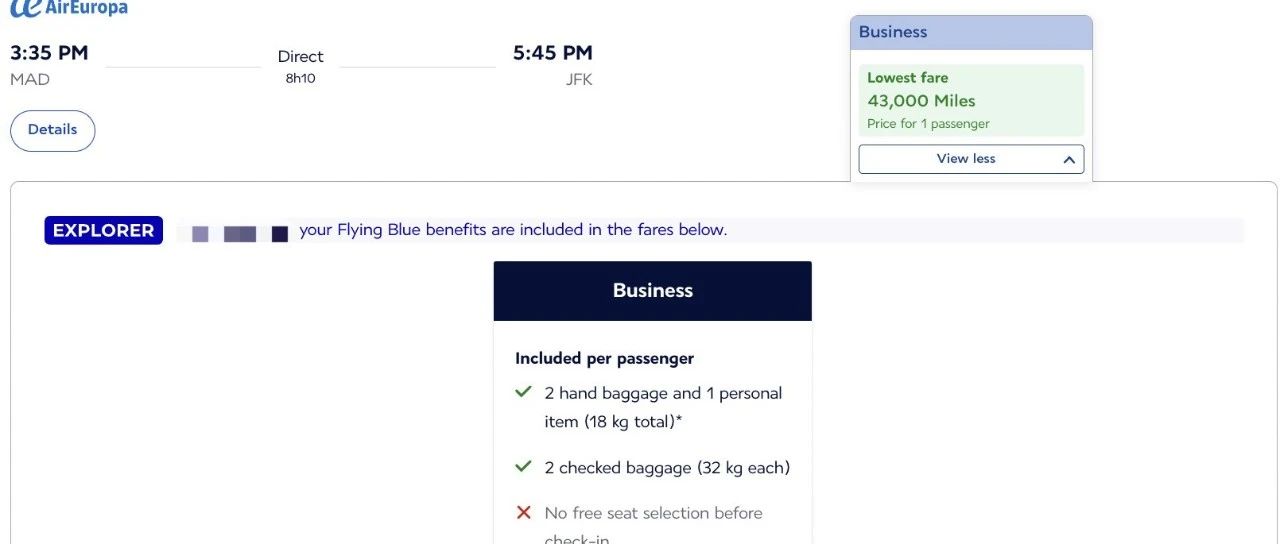Screen dimensions: 1280x544
Task: Click the AirEuropa logo
Action: [x=70, y=8]
